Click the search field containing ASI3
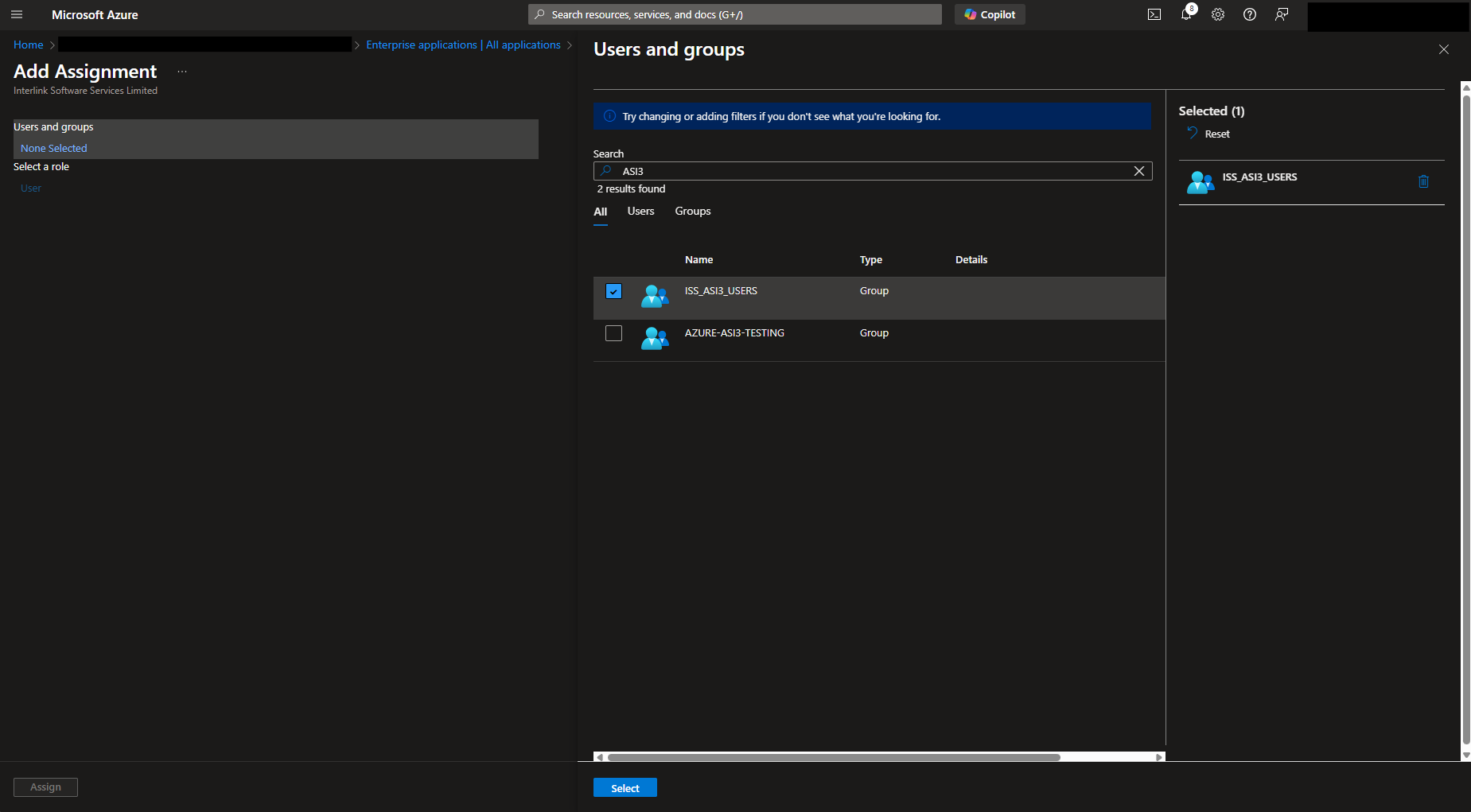Viewport: 1471px width, 812px height. point(873,171)
